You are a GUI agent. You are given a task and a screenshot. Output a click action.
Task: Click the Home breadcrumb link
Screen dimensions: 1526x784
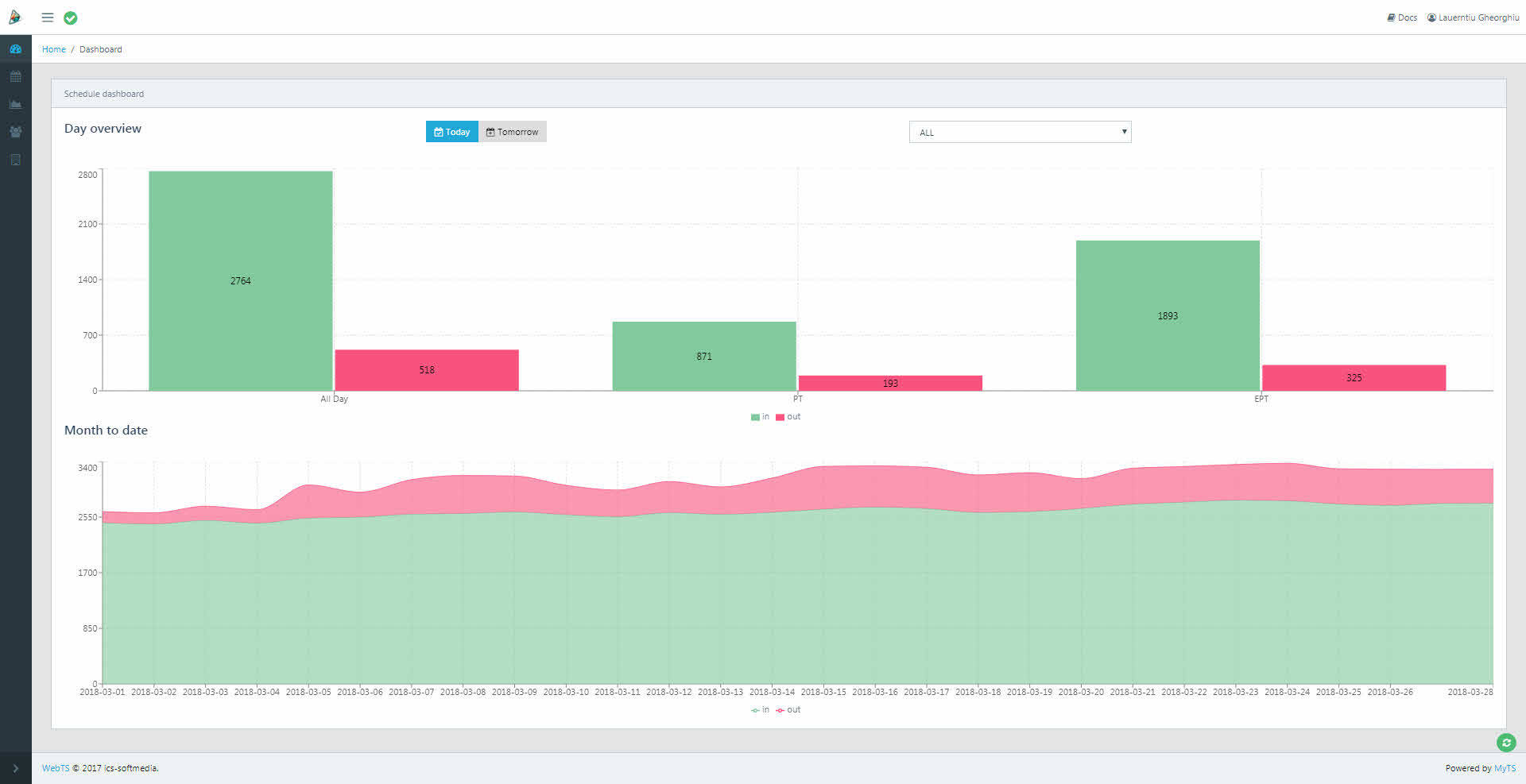coord(54,49)
